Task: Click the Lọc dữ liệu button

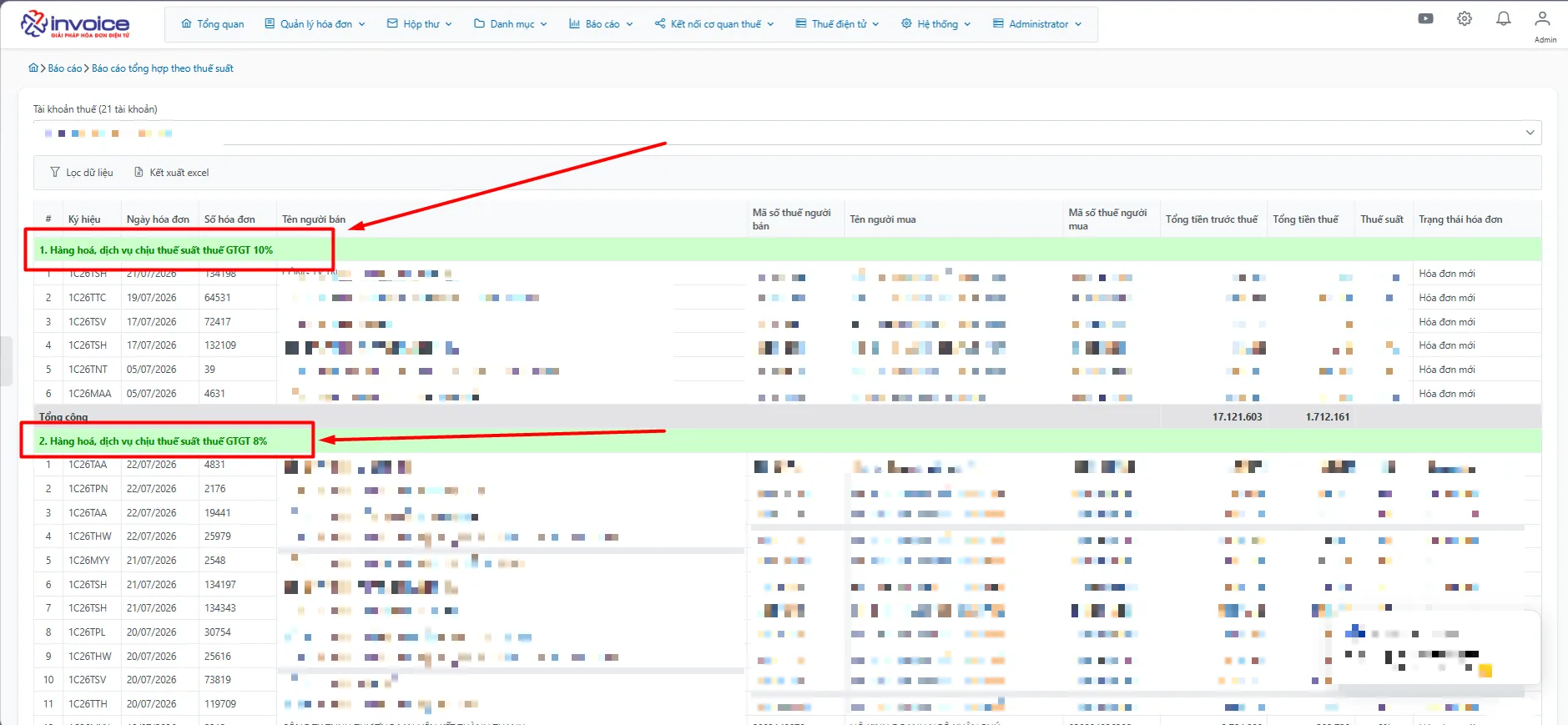Action: (82, 173)
